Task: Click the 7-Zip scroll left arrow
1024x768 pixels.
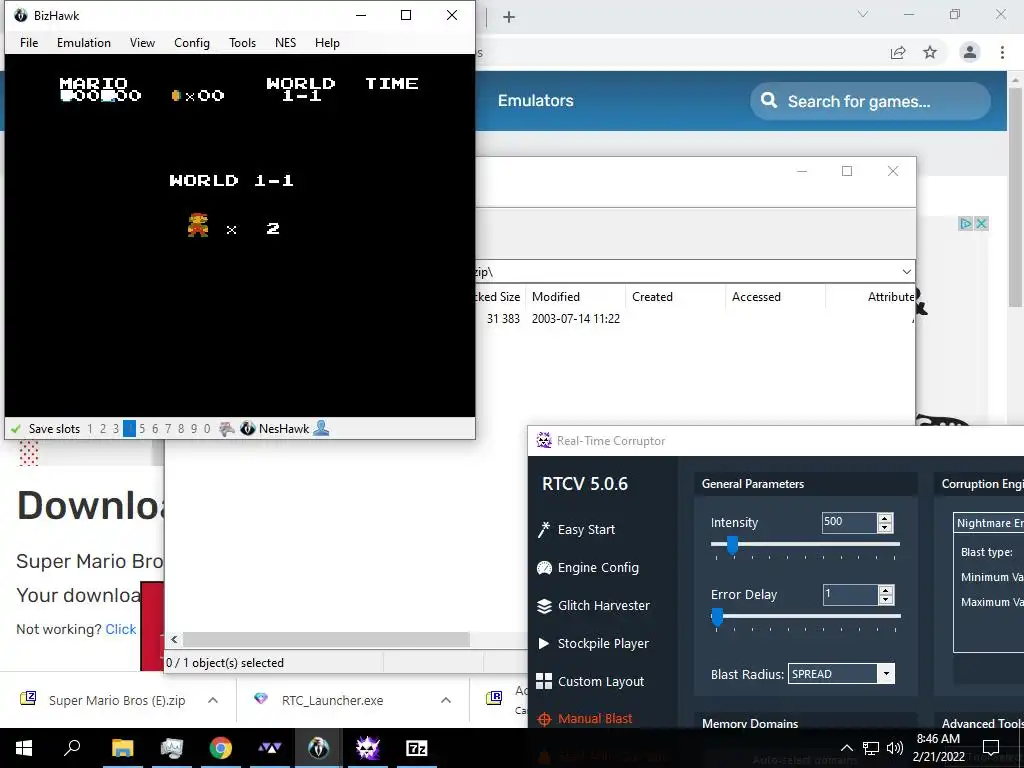Action: coord(174,639)
